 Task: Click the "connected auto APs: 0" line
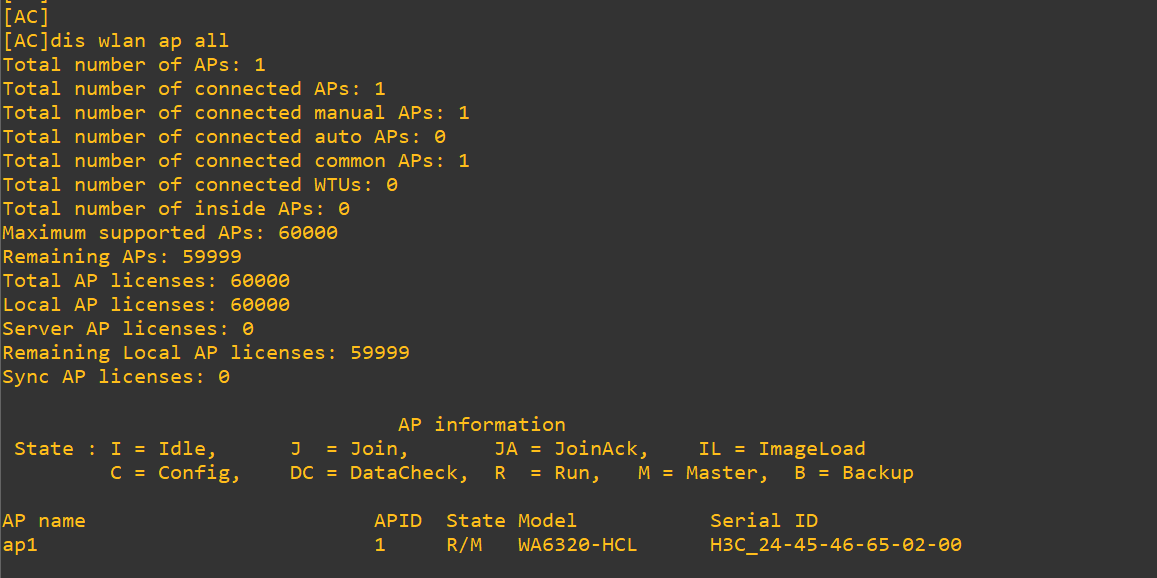[x=223, y=137]
